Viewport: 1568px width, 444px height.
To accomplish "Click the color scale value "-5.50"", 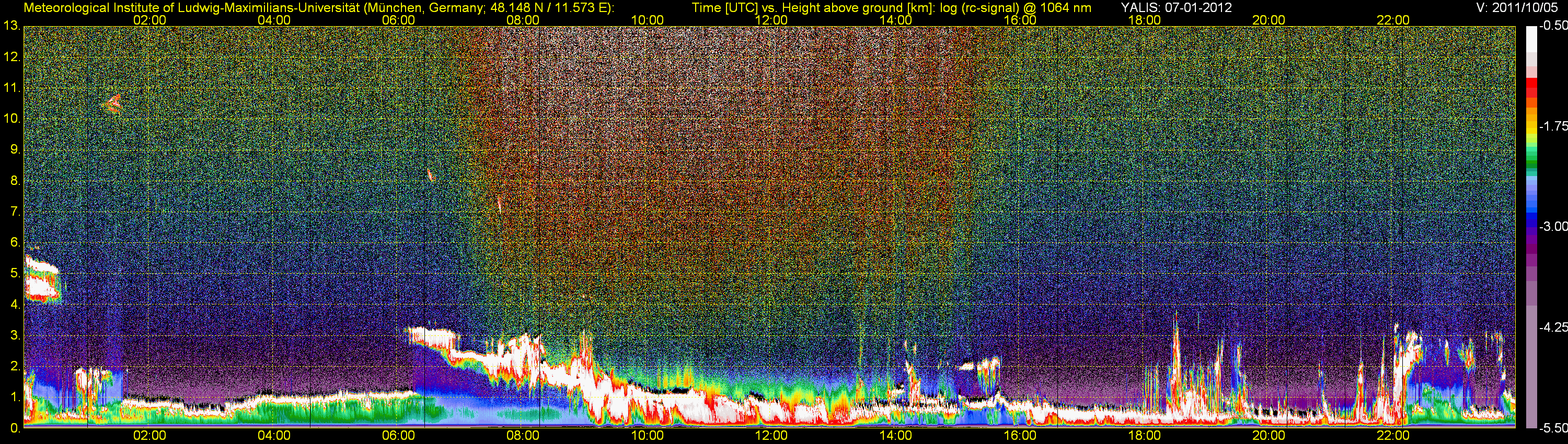I will (1553, 428).
